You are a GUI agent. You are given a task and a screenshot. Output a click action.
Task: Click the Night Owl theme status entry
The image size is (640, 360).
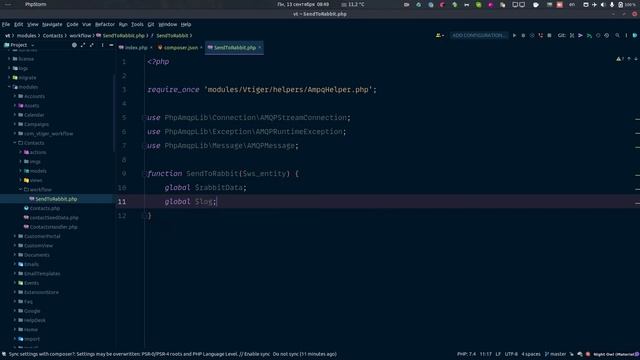pyautogui.click(x=614, y=354)
